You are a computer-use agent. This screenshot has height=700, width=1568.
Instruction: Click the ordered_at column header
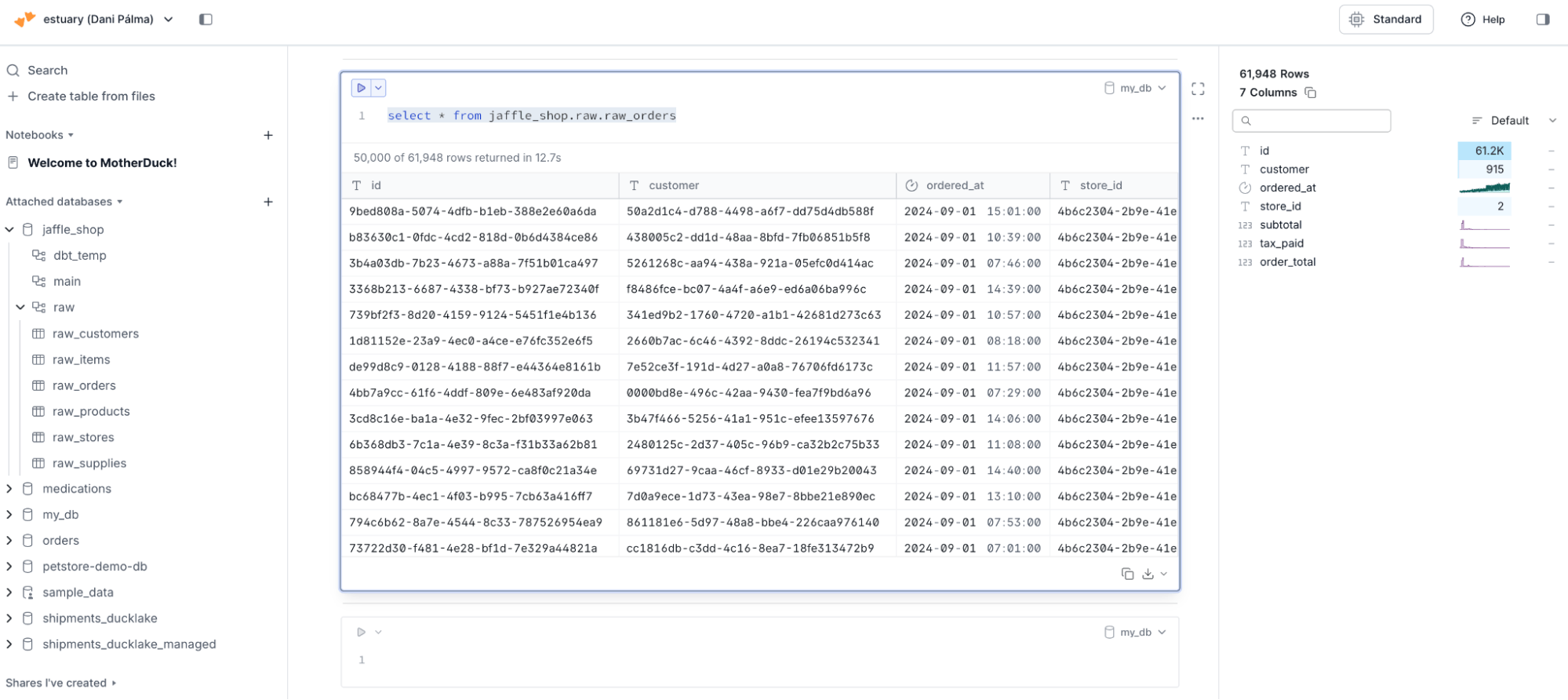pyautogui.click(x=973, y=185)
